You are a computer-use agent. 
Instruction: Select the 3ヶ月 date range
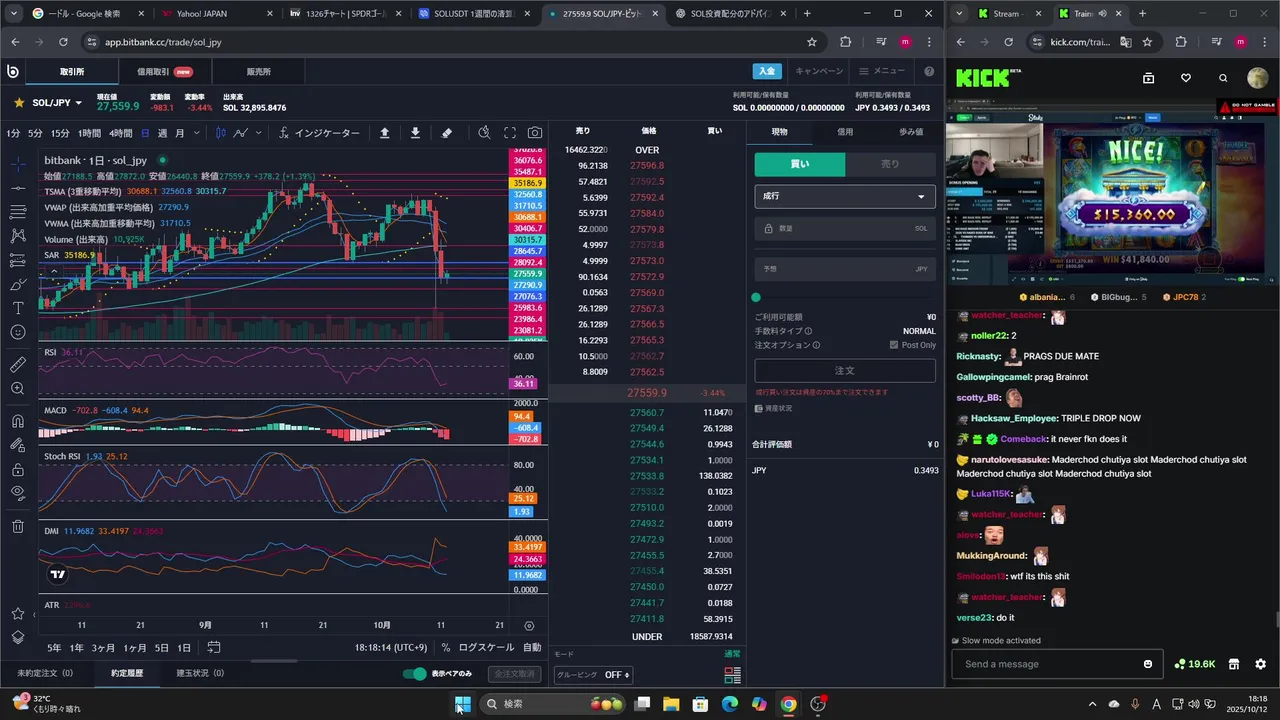(x=103, y=648)
